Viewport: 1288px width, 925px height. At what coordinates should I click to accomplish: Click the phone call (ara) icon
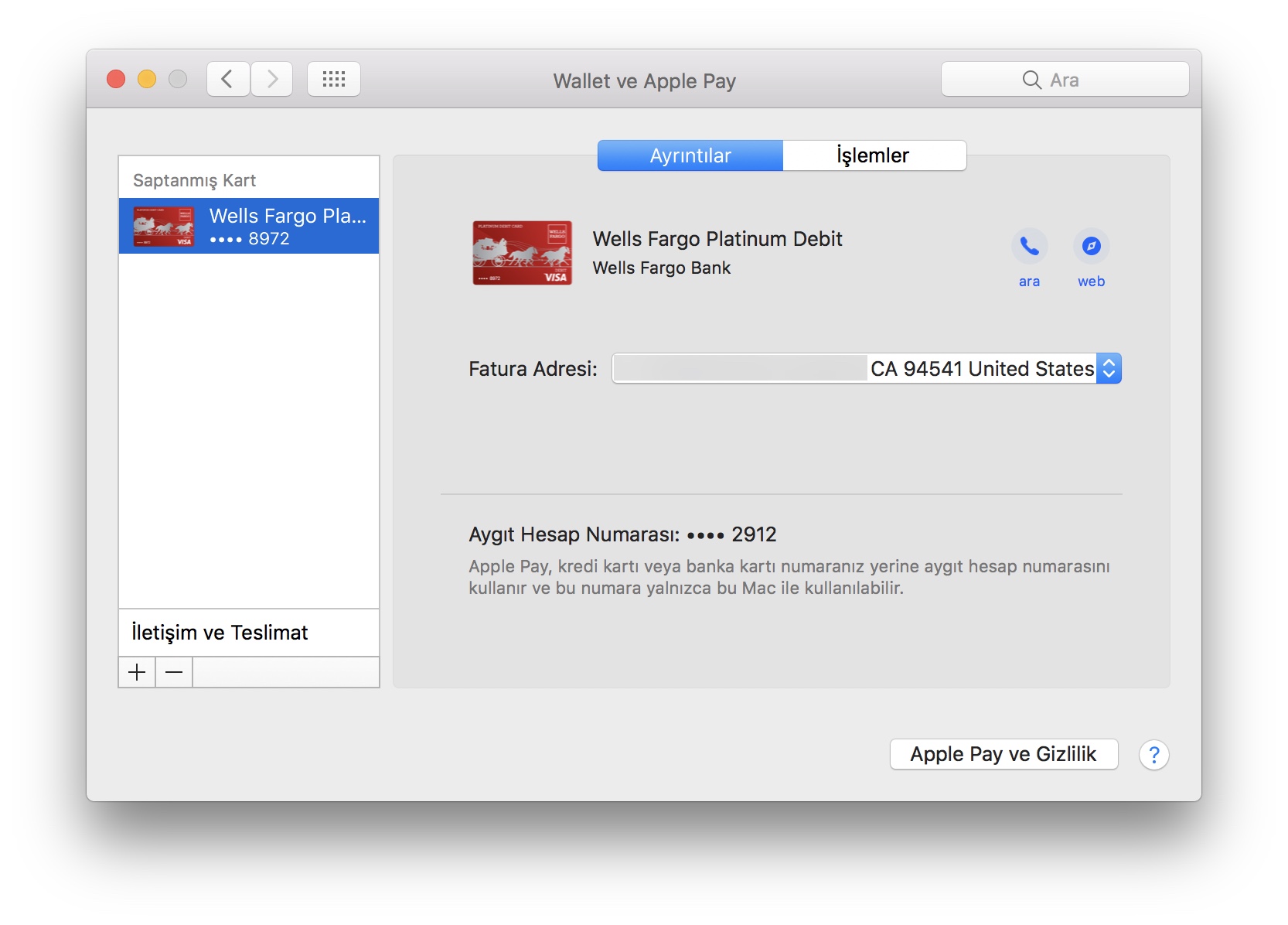click(1029, 247)
